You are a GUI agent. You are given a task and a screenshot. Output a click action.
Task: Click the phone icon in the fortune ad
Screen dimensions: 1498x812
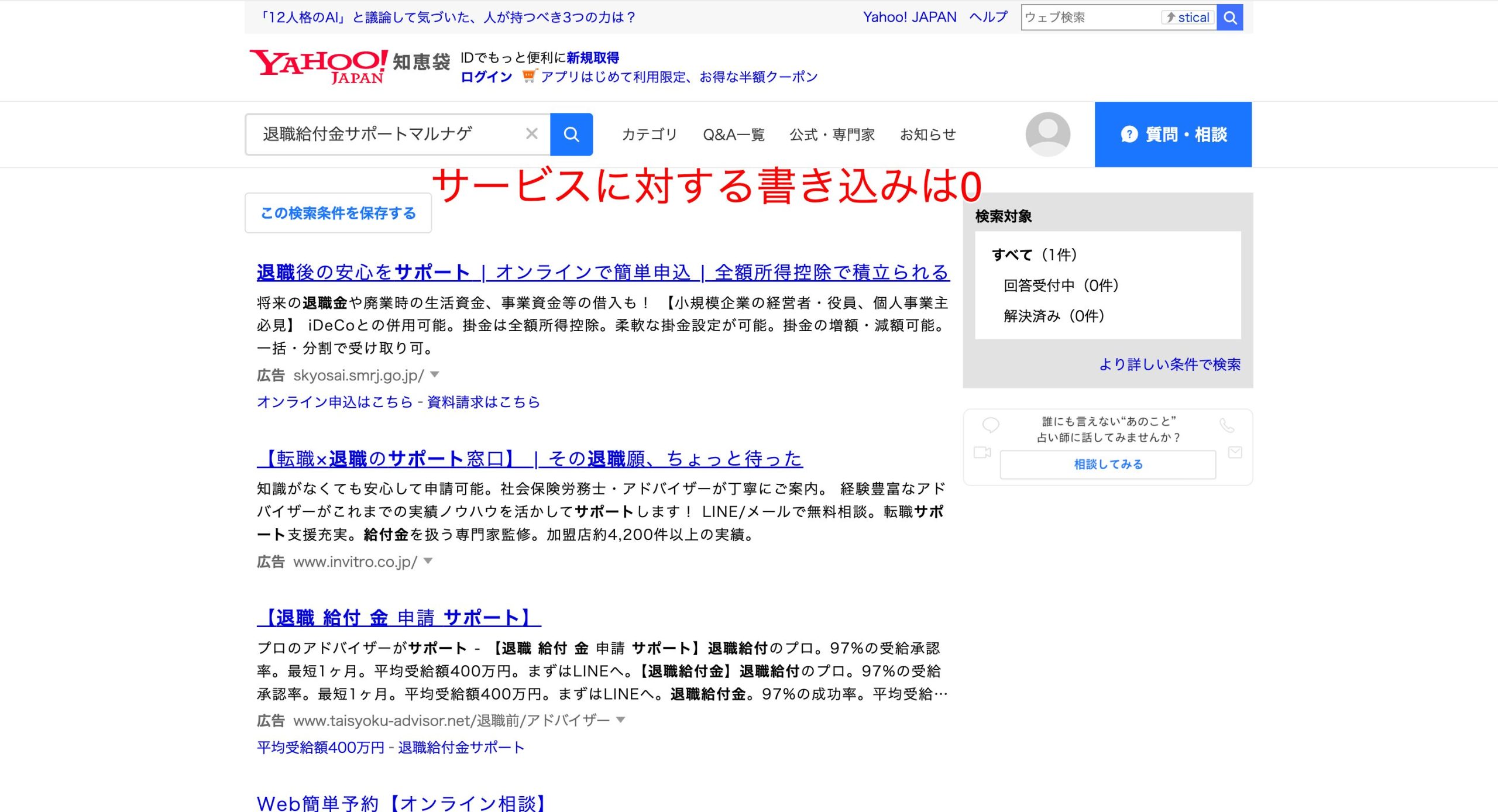(x=1227, y=425)
